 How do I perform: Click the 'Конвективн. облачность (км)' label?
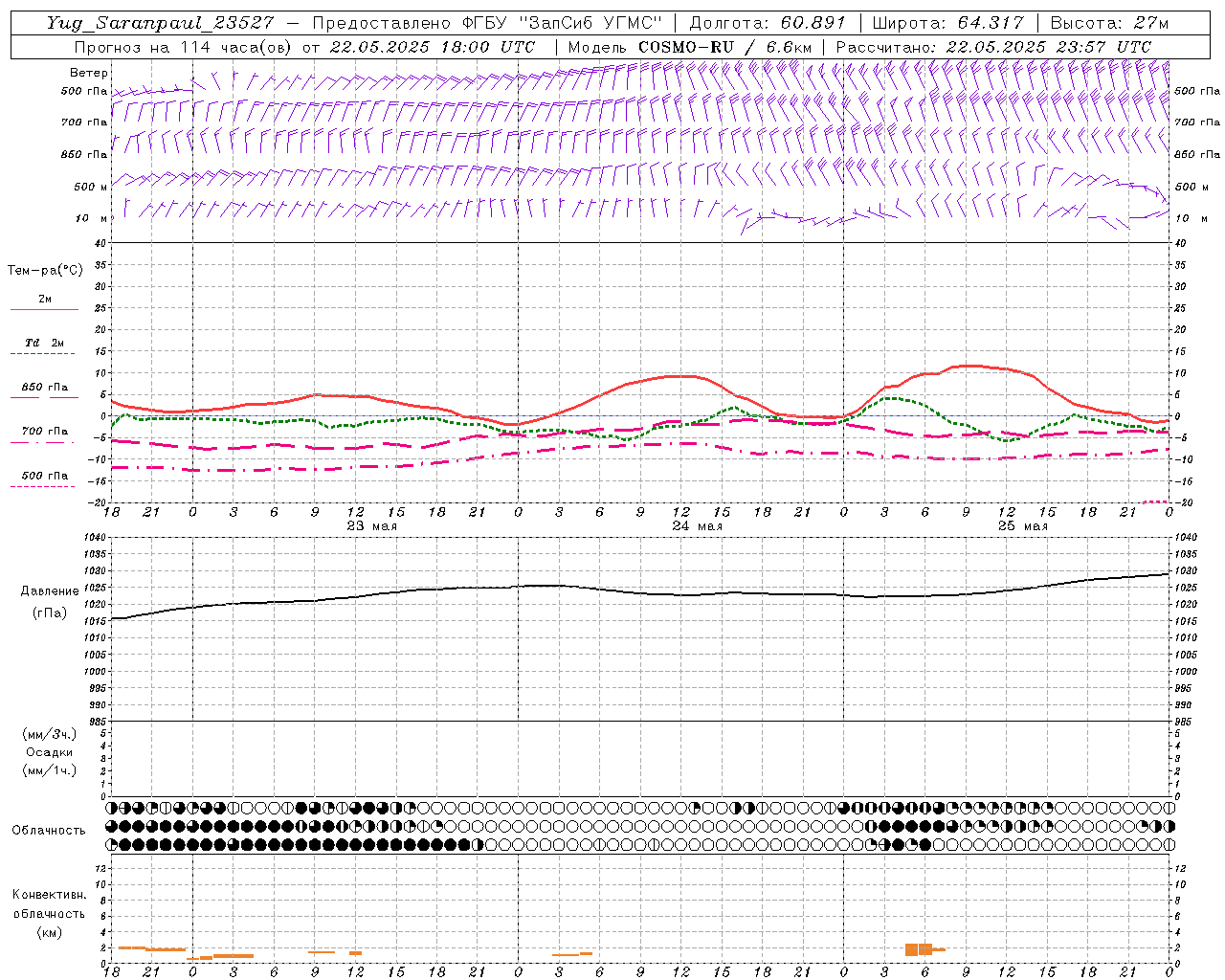point(49,913)
